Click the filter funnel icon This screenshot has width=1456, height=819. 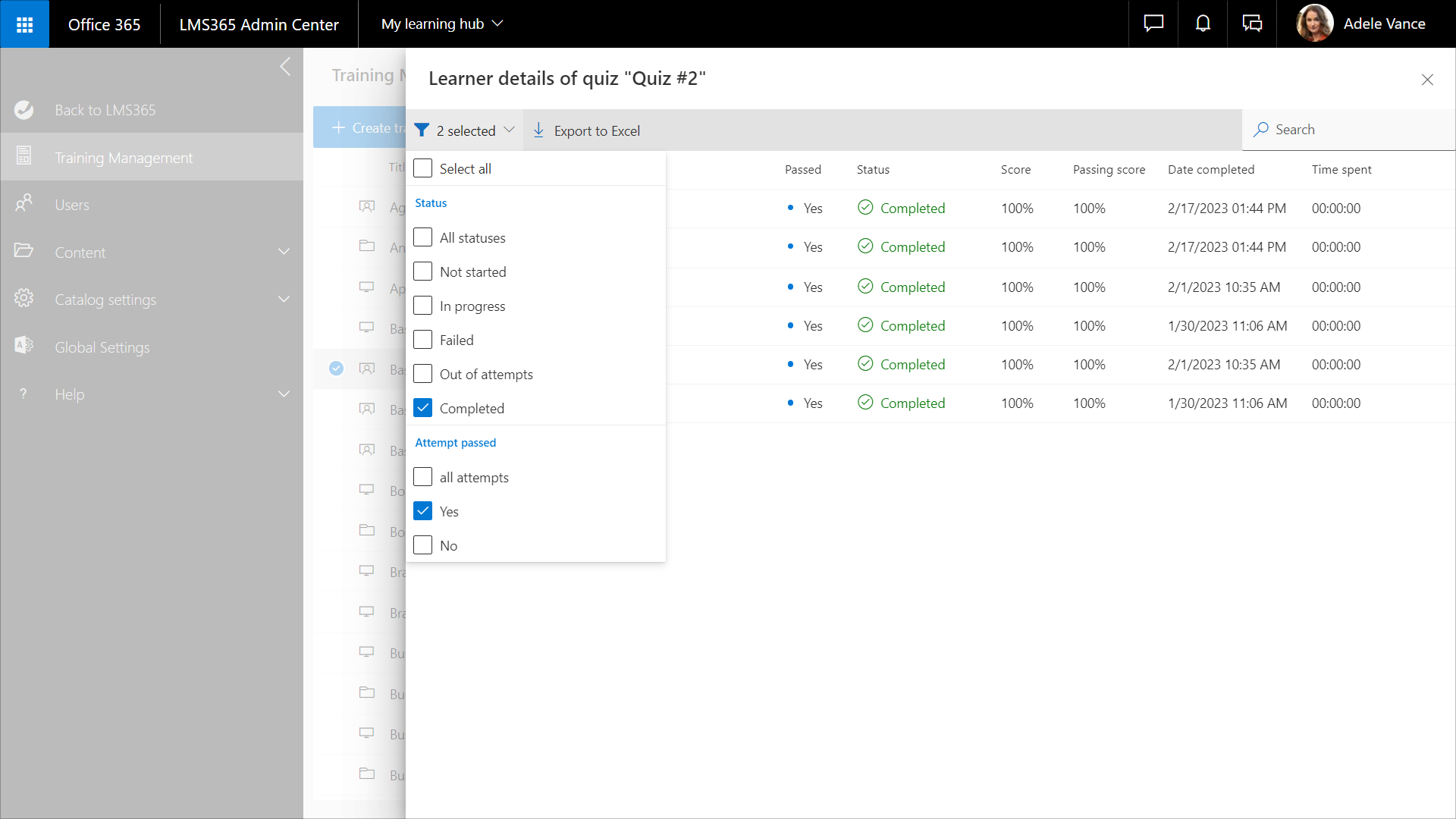pyautogui.click(x=422, y=130)
